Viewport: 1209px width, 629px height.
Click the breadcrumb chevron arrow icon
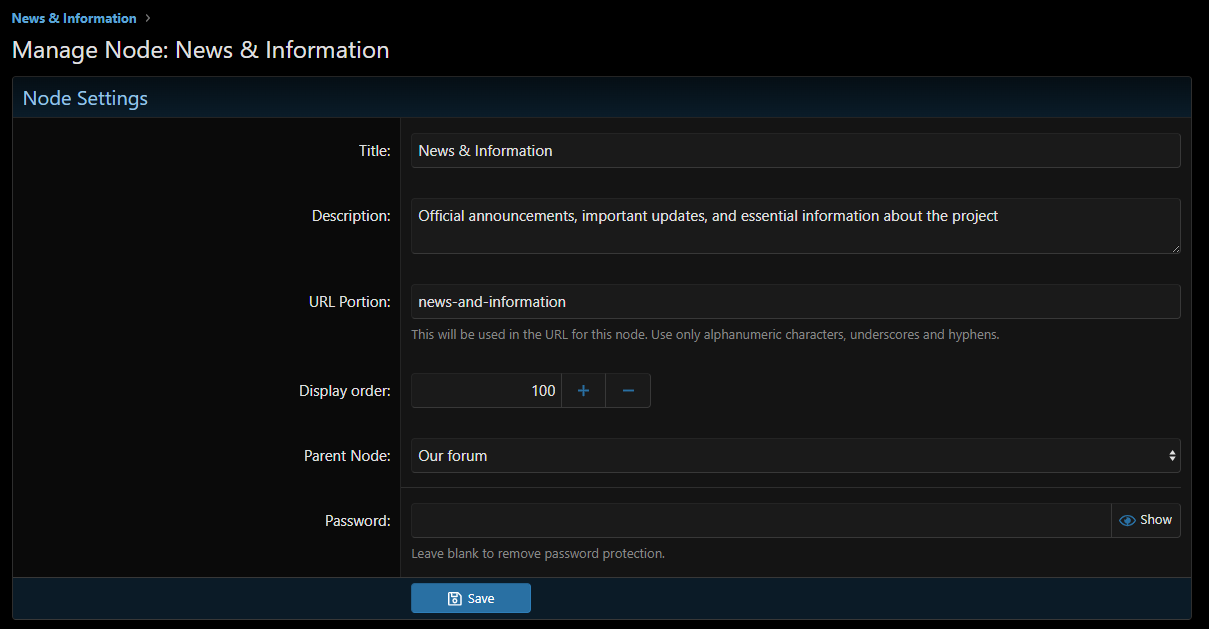(148, 18)
